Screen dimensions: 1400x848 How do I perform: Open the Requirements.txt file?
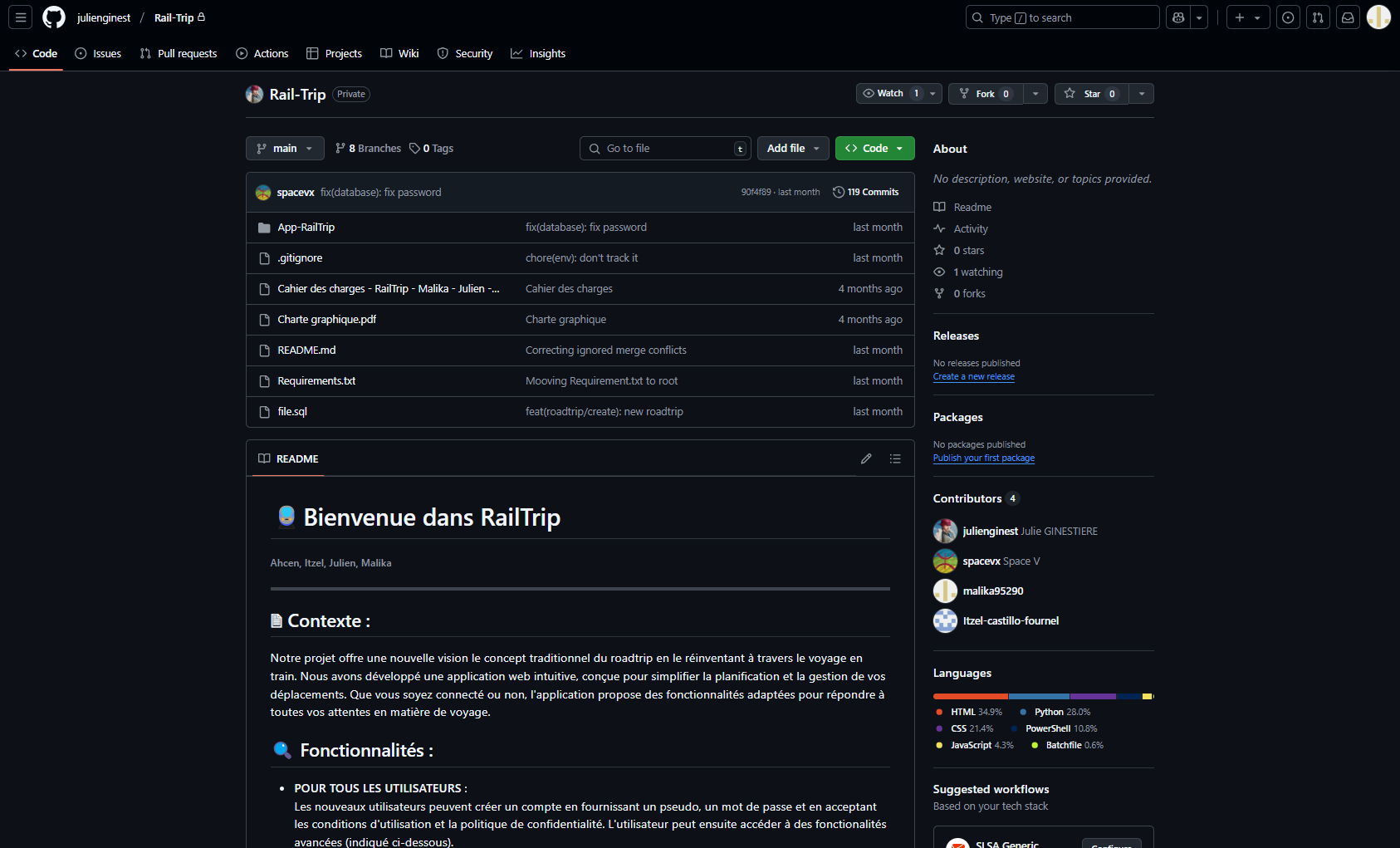click(x=316, y=380)
